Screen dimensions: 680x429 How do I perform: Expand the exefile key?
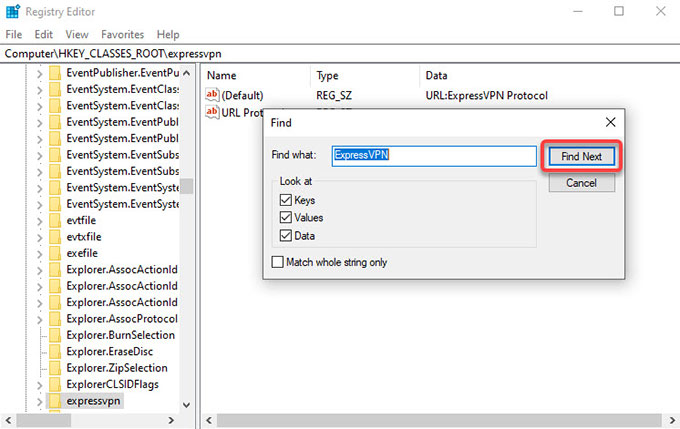click(x=39, y=254)
